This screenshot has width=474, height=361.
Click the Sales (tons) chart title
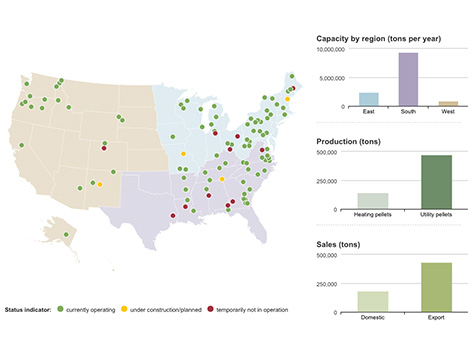[x=338, y=245]
